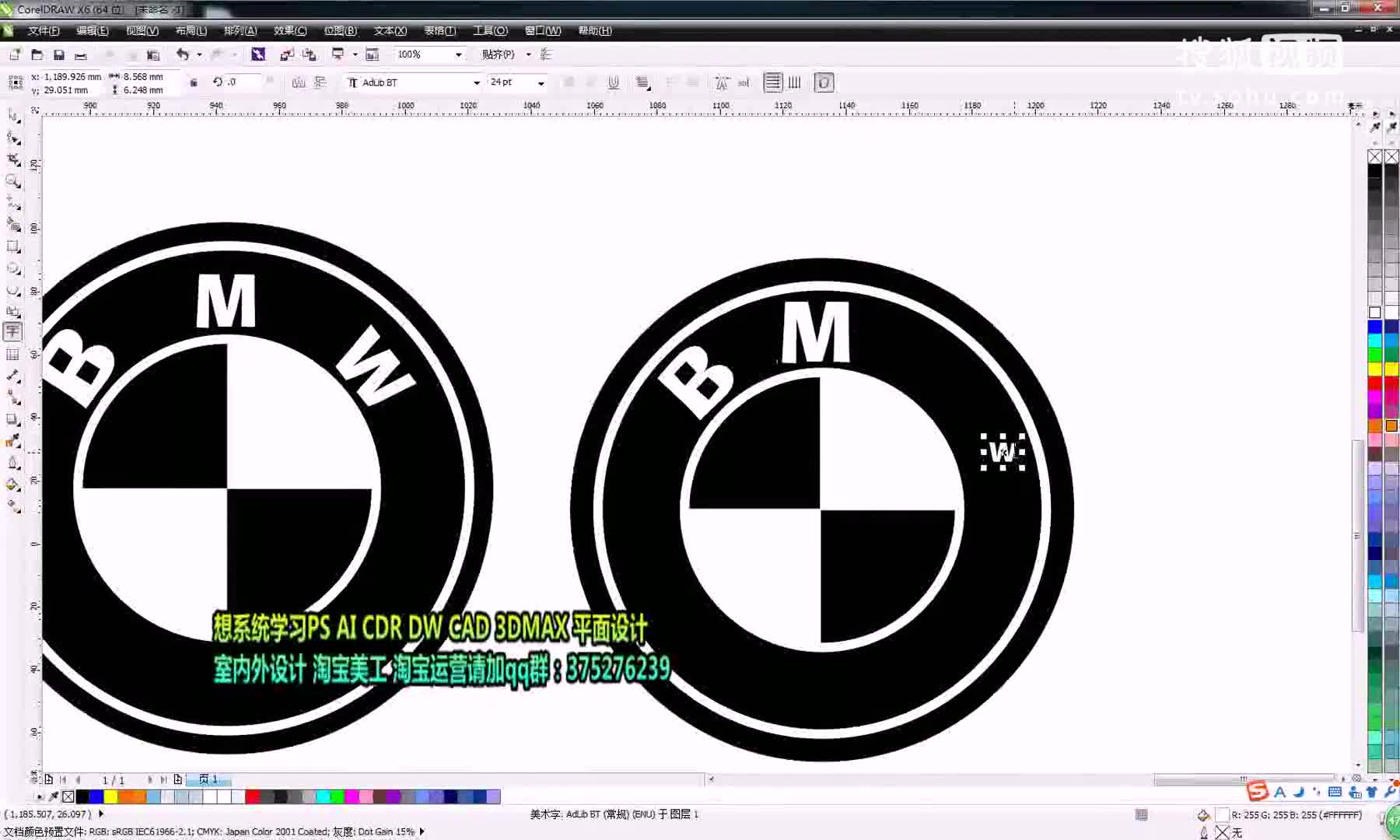Screen dimensions: 1400x840
Task: Open the 编辑(E) menu
Action: click(x=93, y=31)
